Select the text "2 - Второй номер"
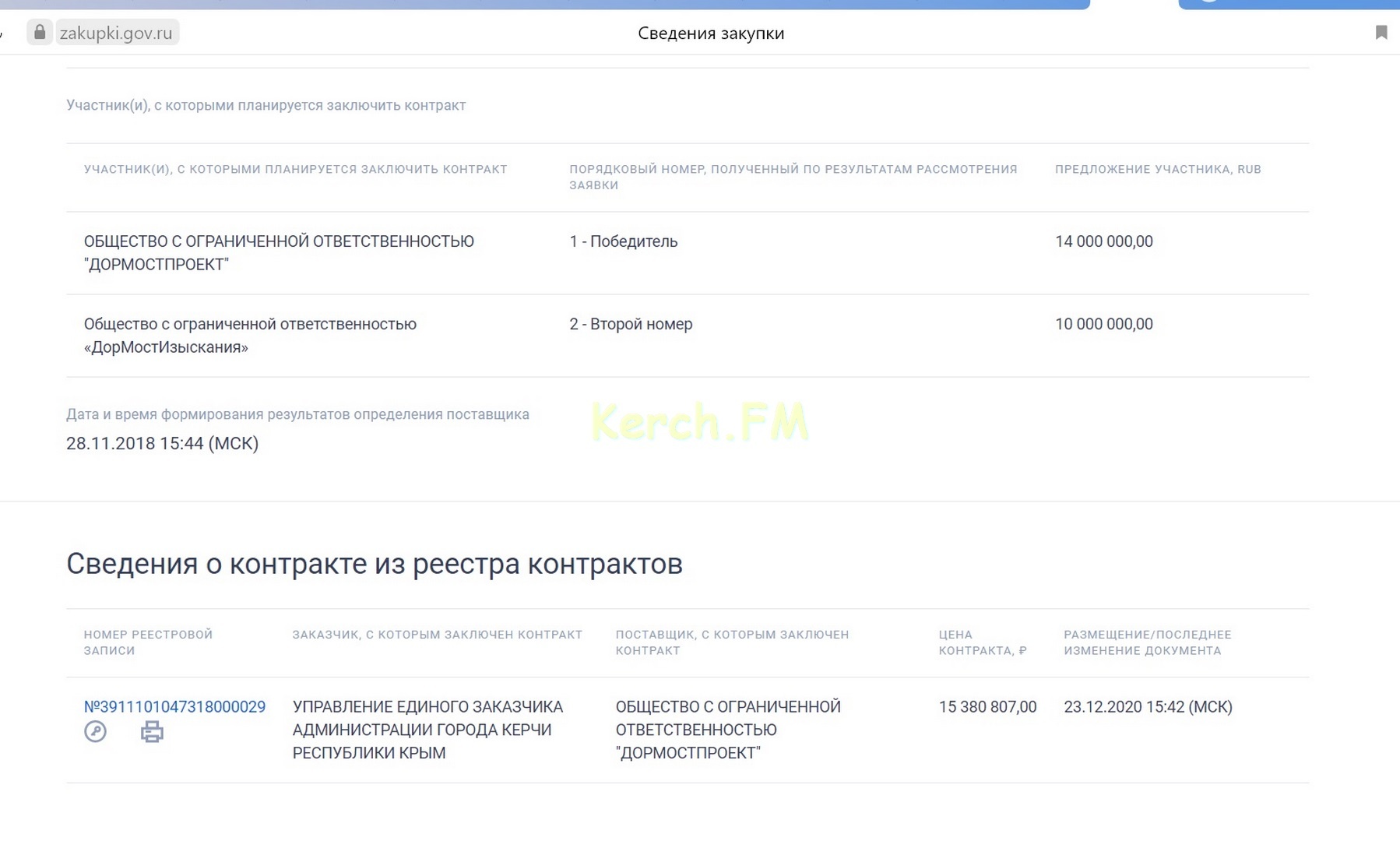The image size is (1400, 841). [631, 324]
